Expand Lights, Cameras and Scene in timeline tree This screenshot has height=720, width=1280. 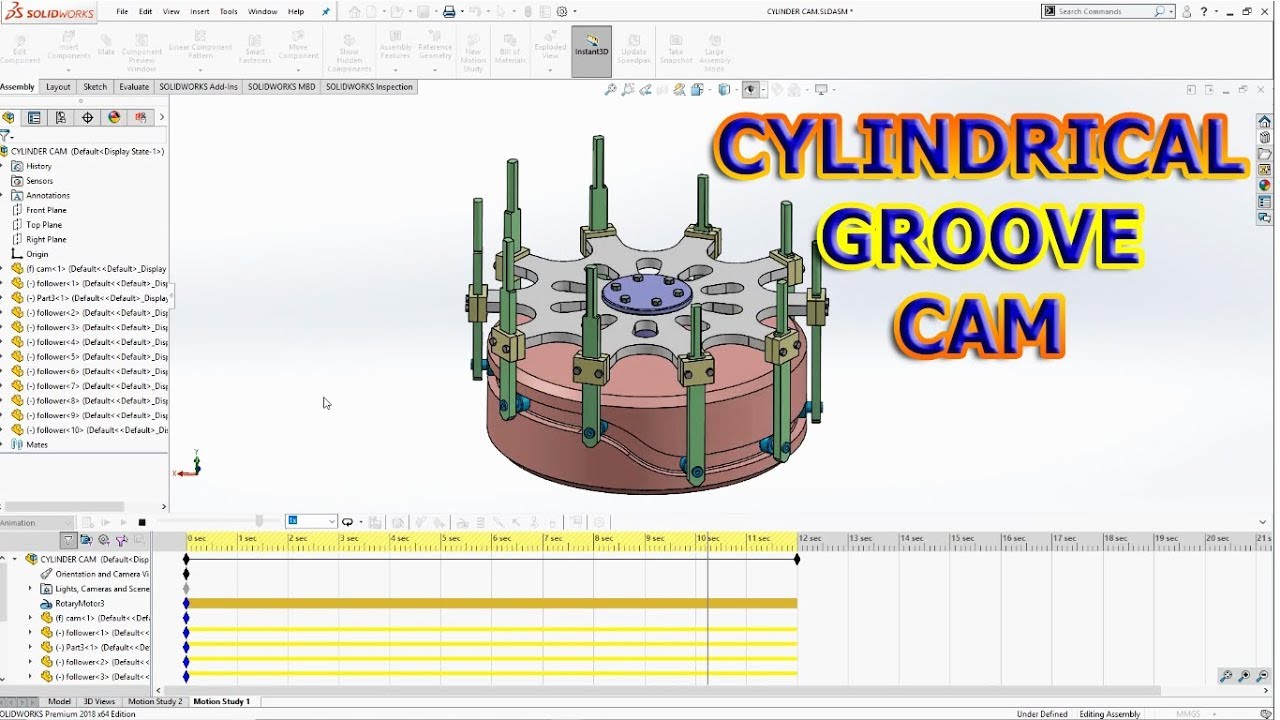click(30, 589)
